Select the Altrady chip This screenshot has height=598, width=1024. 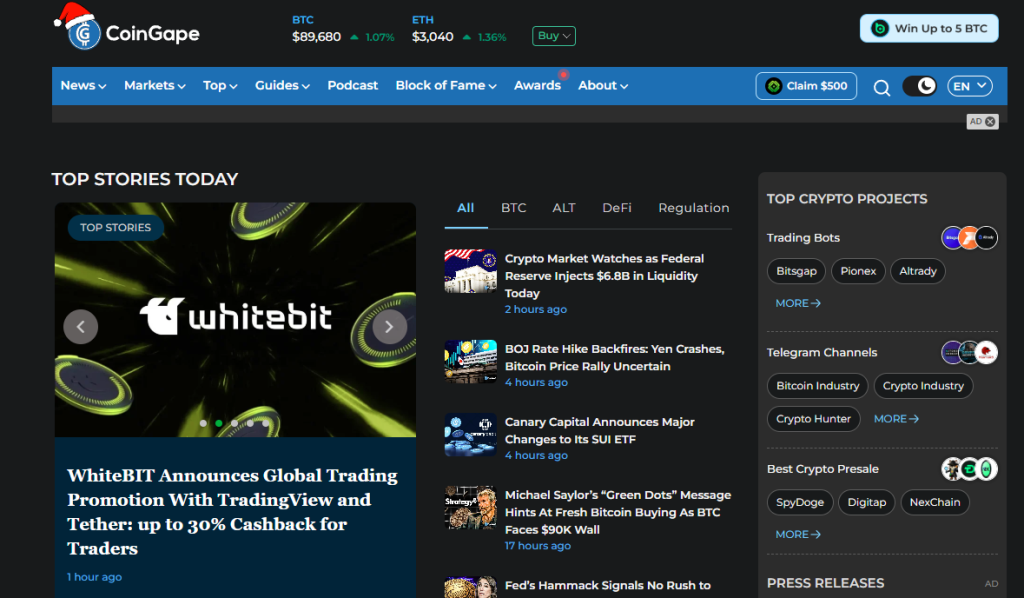pos(918,271)
